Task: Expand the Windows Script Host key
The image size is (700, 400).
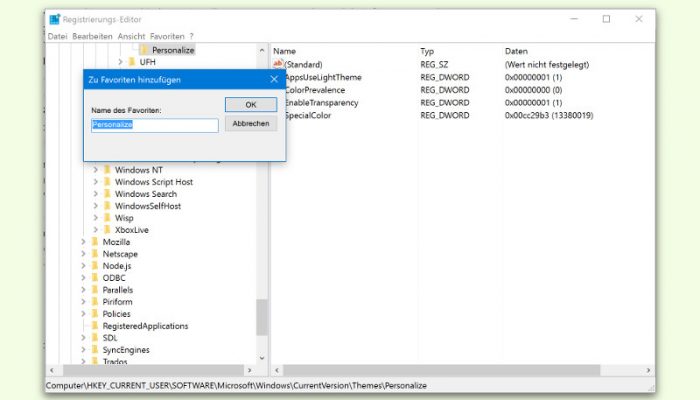Action: [x=95, y=182]
